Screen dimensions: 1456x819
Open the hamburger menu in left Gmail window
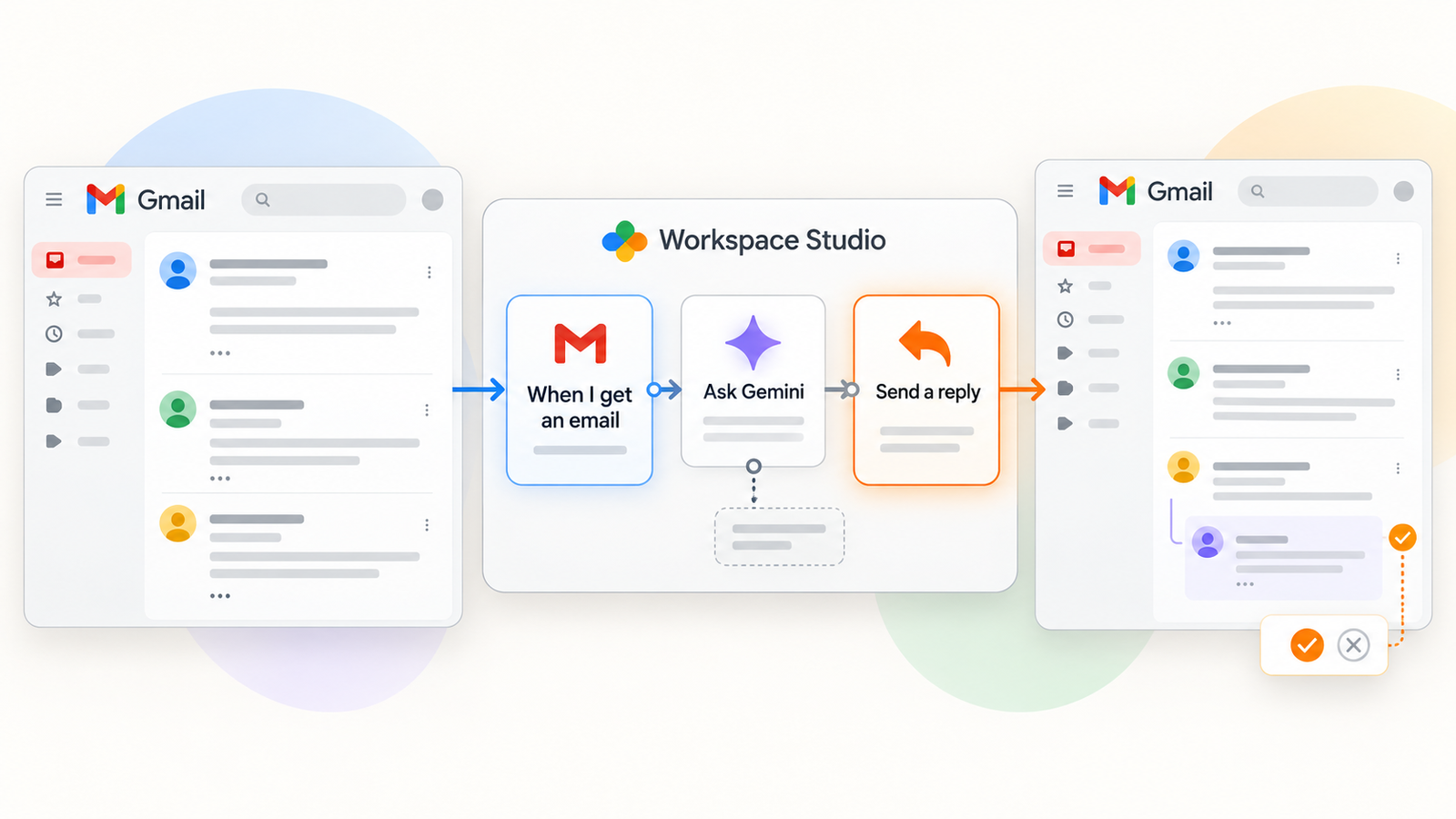[x=54, y=199]
